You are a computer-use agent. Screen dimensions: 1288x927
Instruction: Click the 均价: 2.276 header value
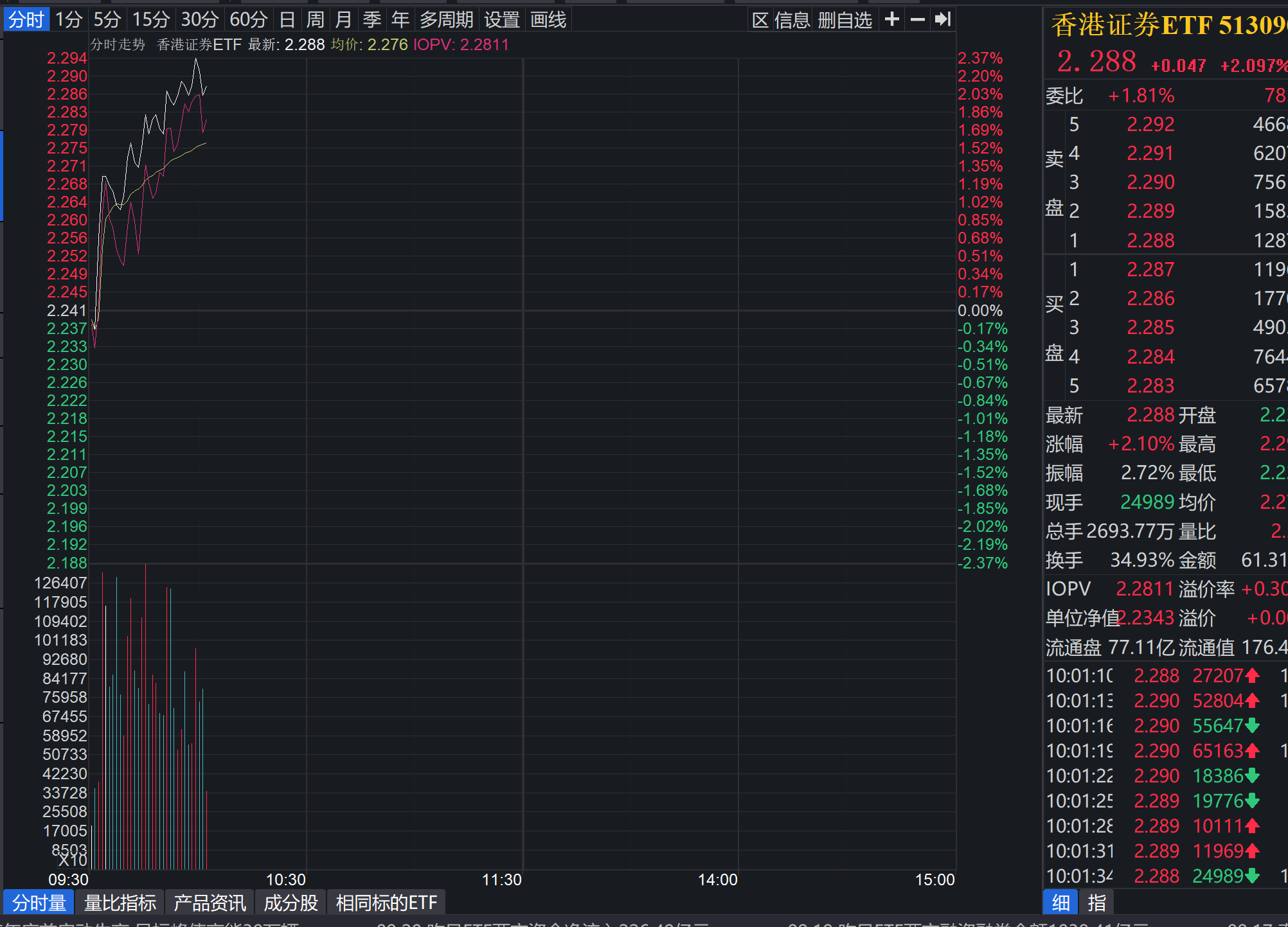point(370,44)
